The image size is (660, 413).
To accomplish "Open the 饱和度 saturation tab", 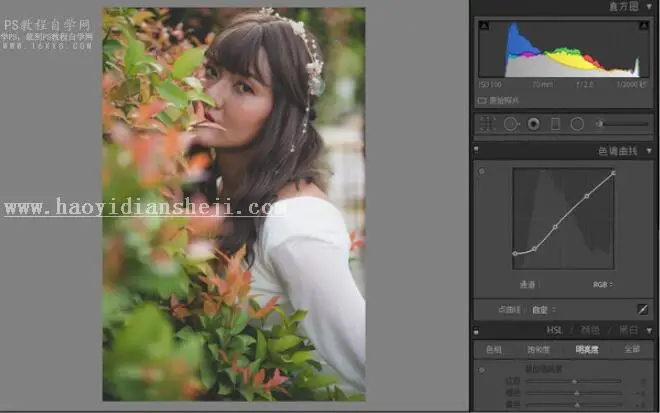I will pos(538,349).
